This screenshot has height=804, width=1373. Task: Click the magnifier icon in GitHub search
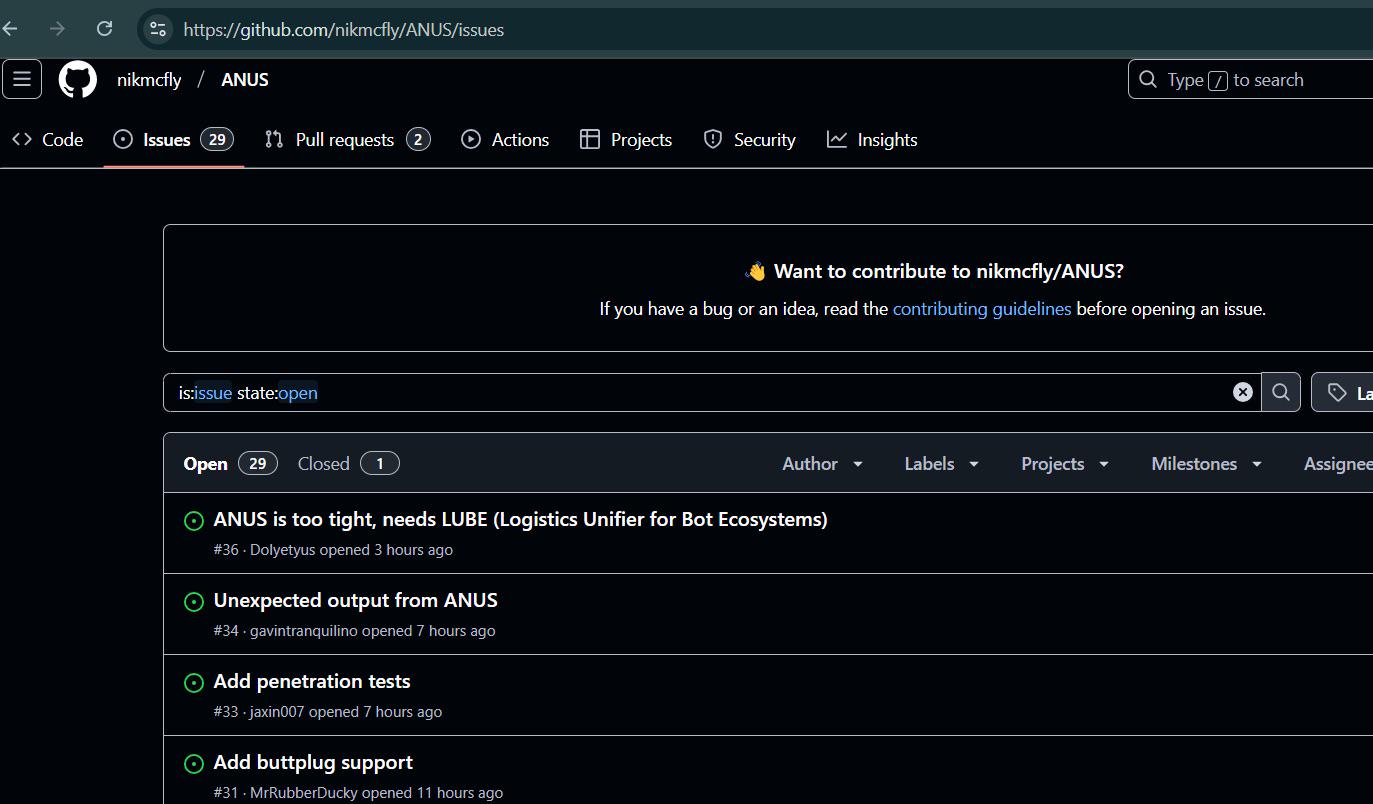click(1148, 80)
